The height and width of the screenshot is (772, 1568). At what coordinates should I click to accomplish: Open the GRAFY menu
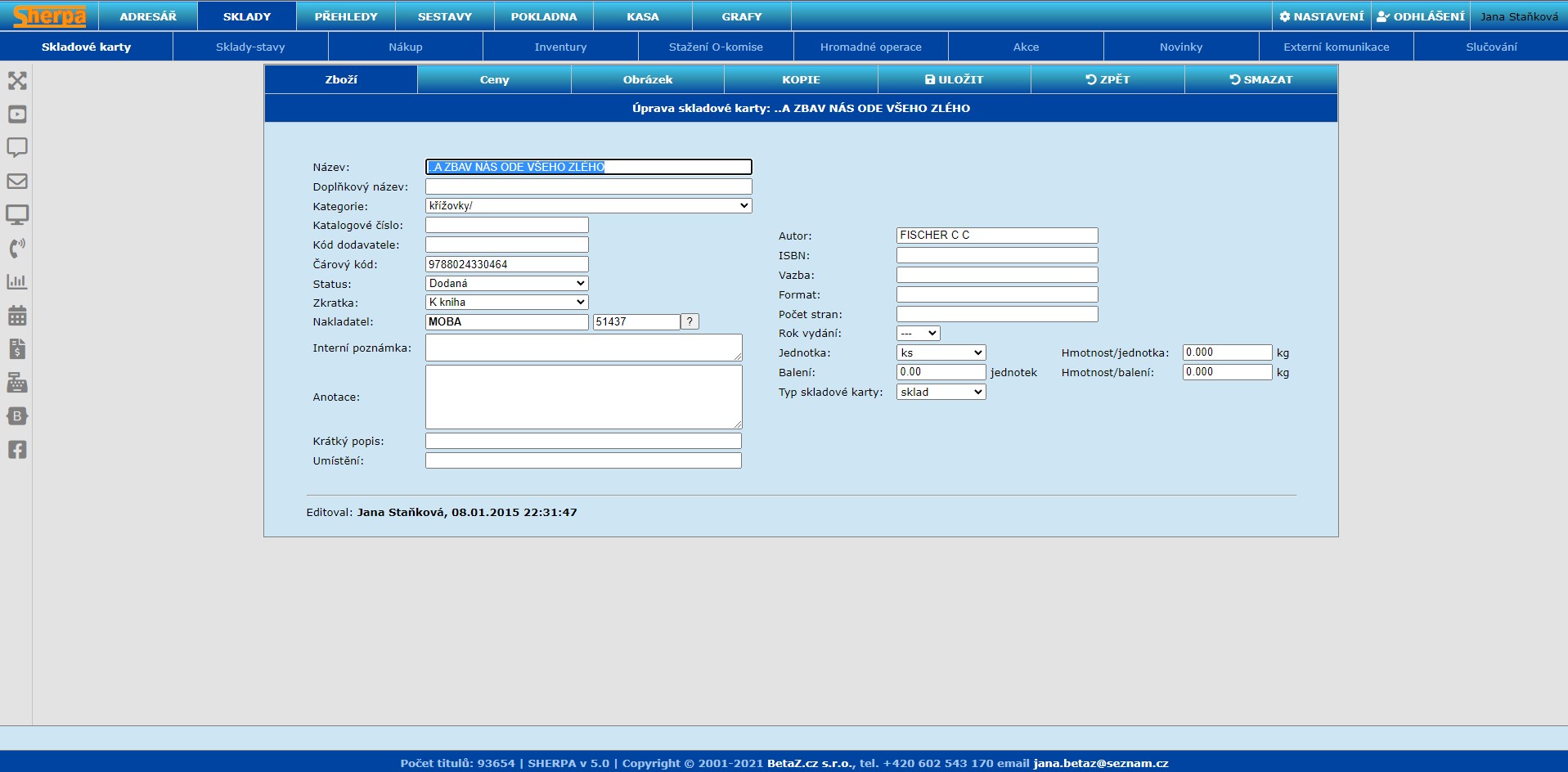(x=742, y=16)
